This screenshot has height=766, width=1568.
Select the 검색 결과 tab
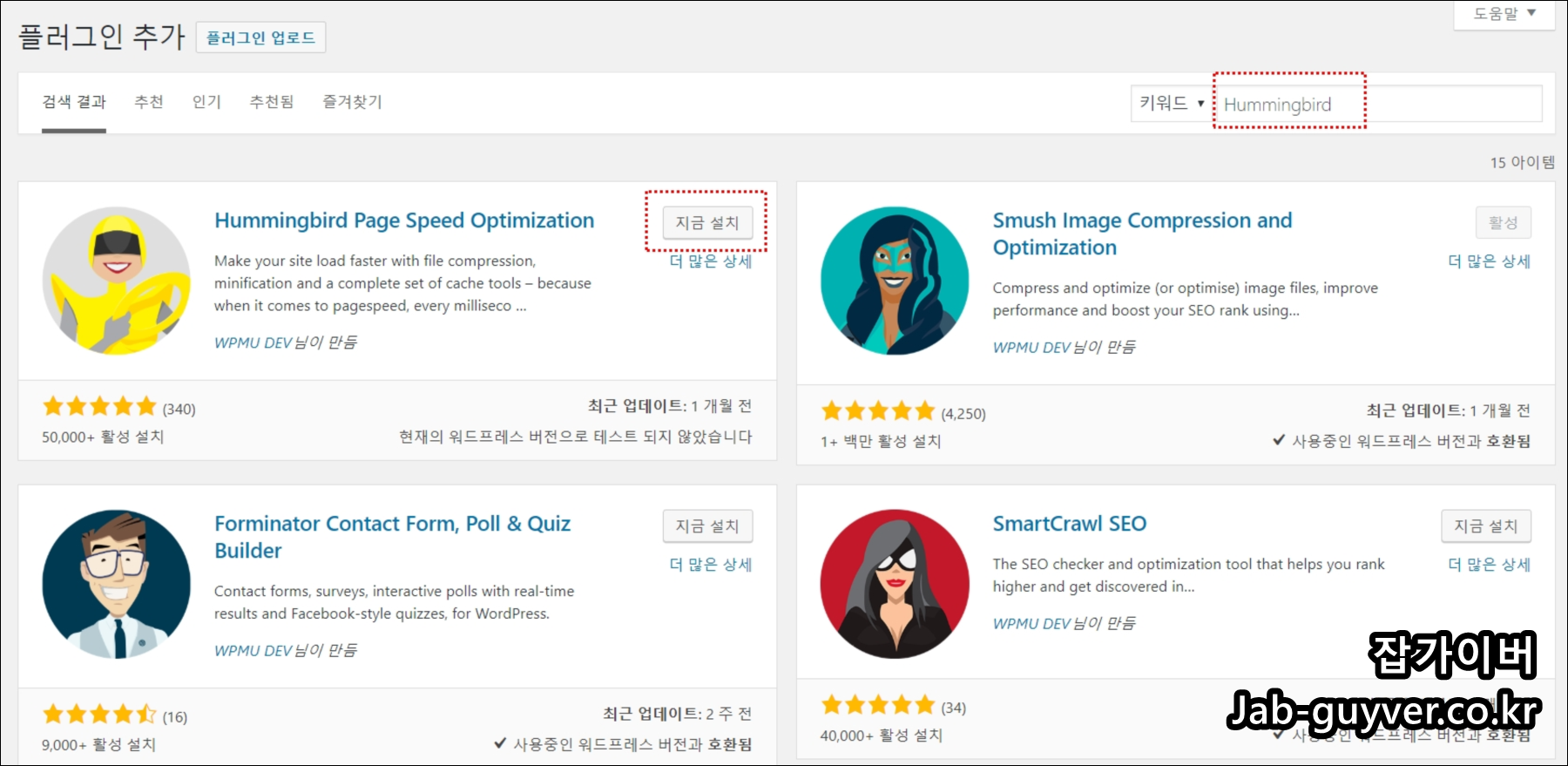pos(74,102)
